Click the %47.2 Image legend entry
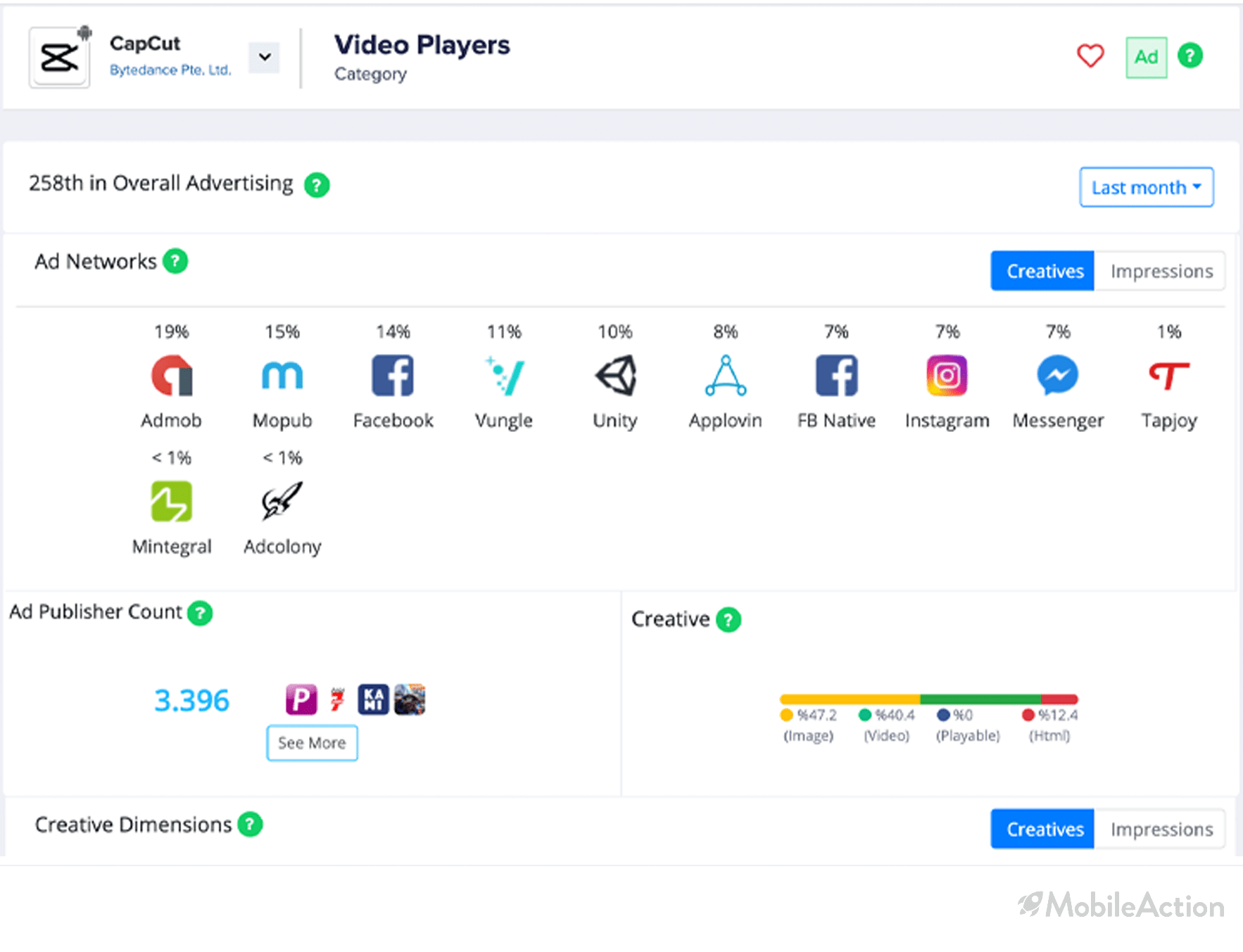This screenshot has width=1243, height=952. coord(809,725)
